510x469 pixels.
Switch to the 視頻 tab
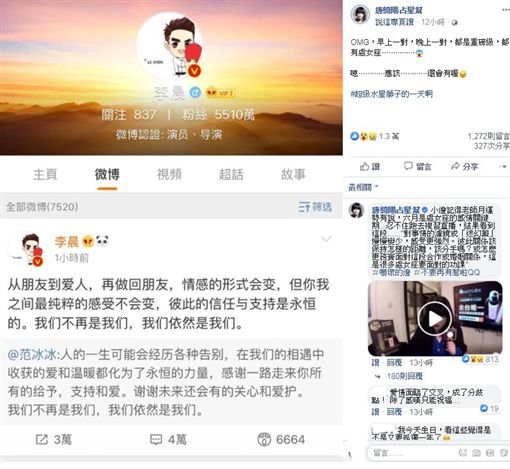(169, 174)
